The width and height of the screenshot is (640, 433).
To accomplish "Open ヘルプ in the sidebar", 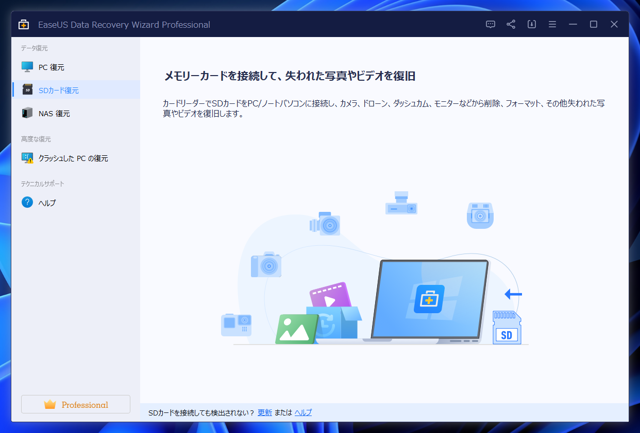I will [x=76, y=202].
